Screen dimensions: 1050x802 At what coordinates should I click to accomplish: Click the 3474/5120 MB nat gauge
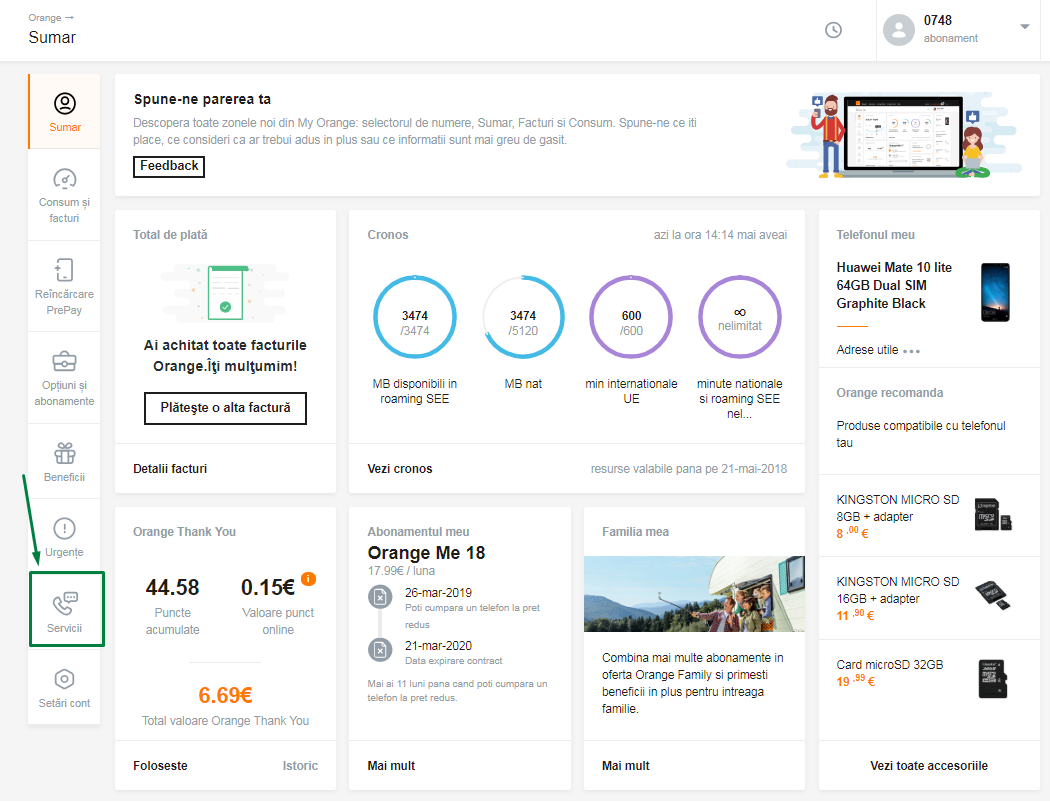523,317
